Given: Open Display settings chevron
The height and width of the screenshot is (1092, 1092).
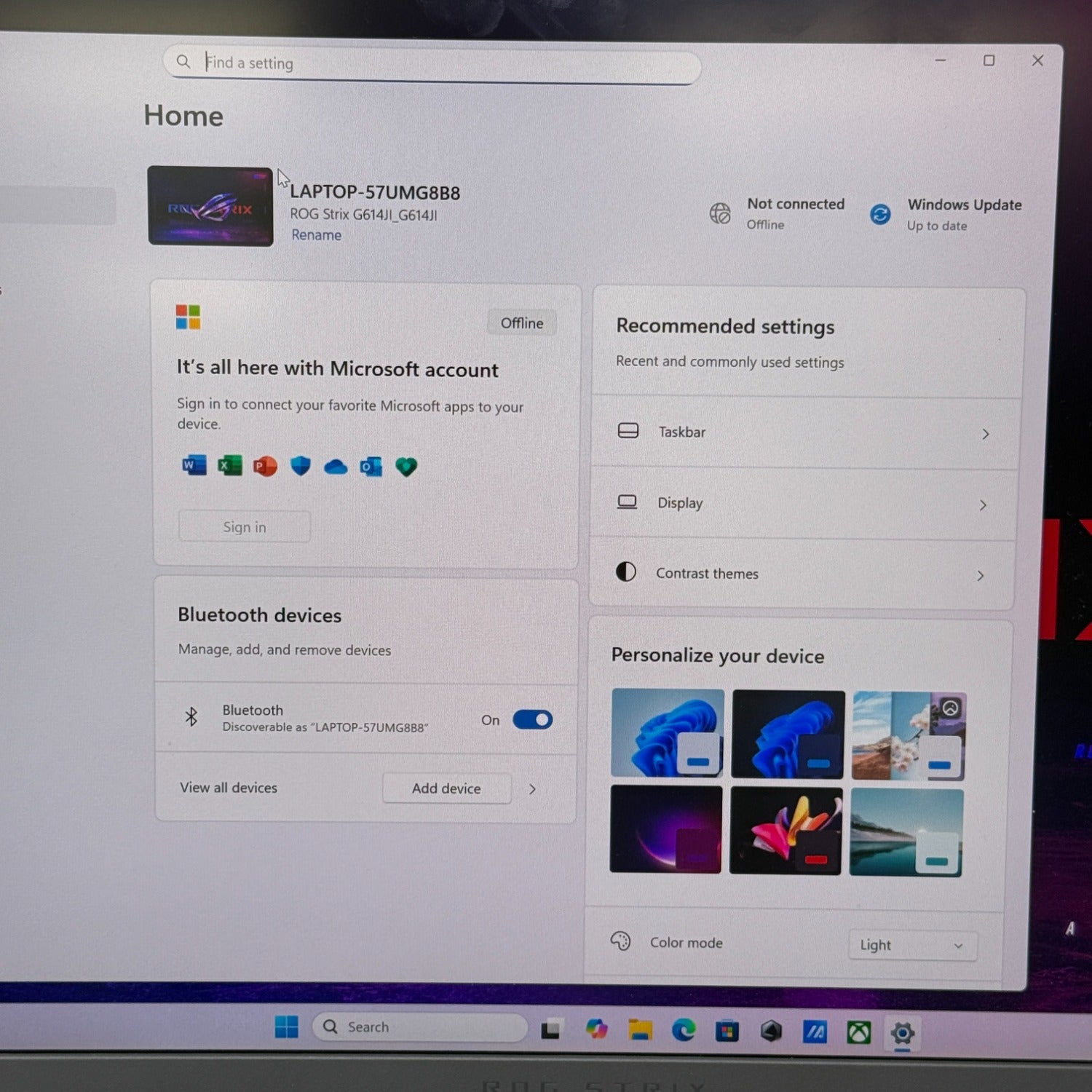Looking at the screenshot, I should coord(983,505).
